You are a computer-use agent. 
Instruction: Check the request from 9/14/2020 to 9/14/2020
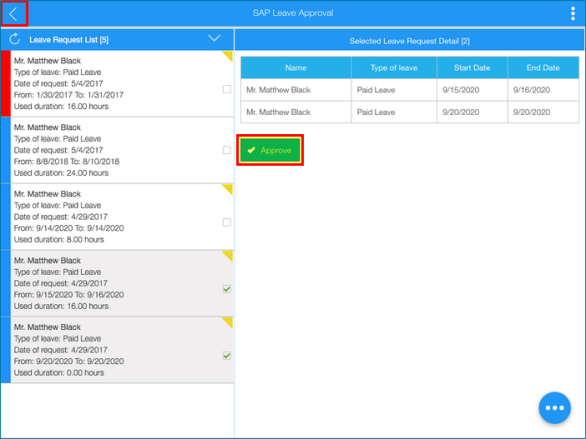[x=226, y=222]
